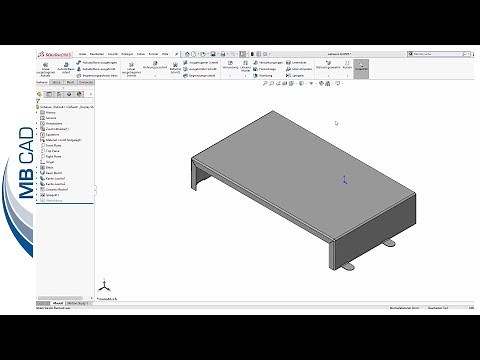Toggle the Instant3D button
This screenshot has height=360, width=480.
[x=361, y=69]
